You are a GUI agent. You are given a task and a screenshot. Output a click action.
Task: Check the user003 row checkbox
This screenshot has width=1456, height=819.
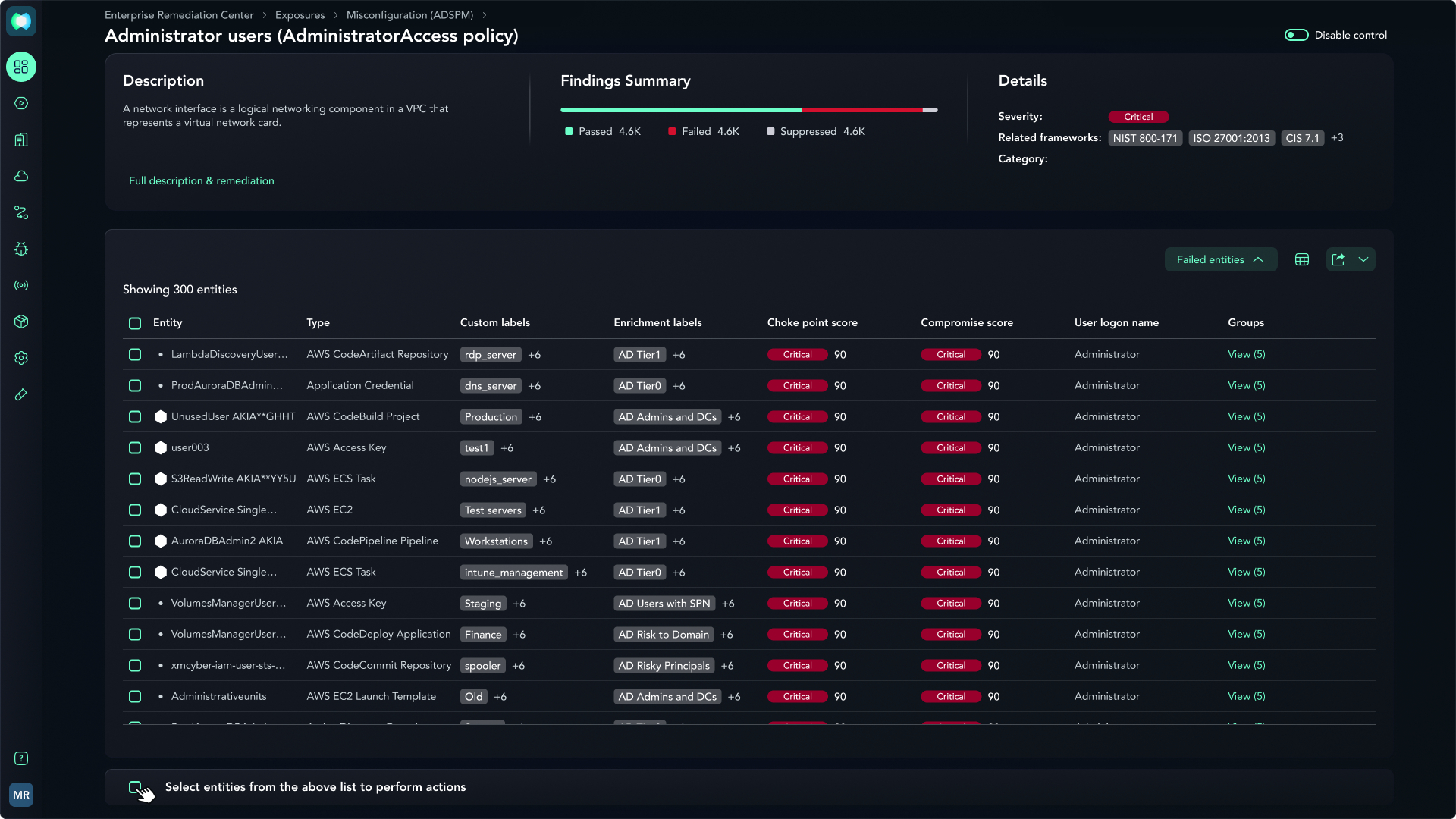tap(135, 447)
